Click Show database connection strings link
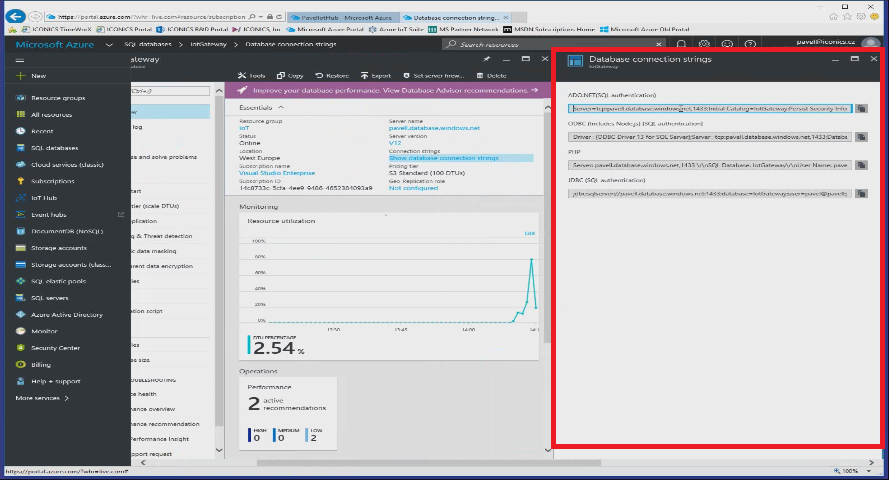The width and height of the screenshot is (889, 480). (443, 158)
